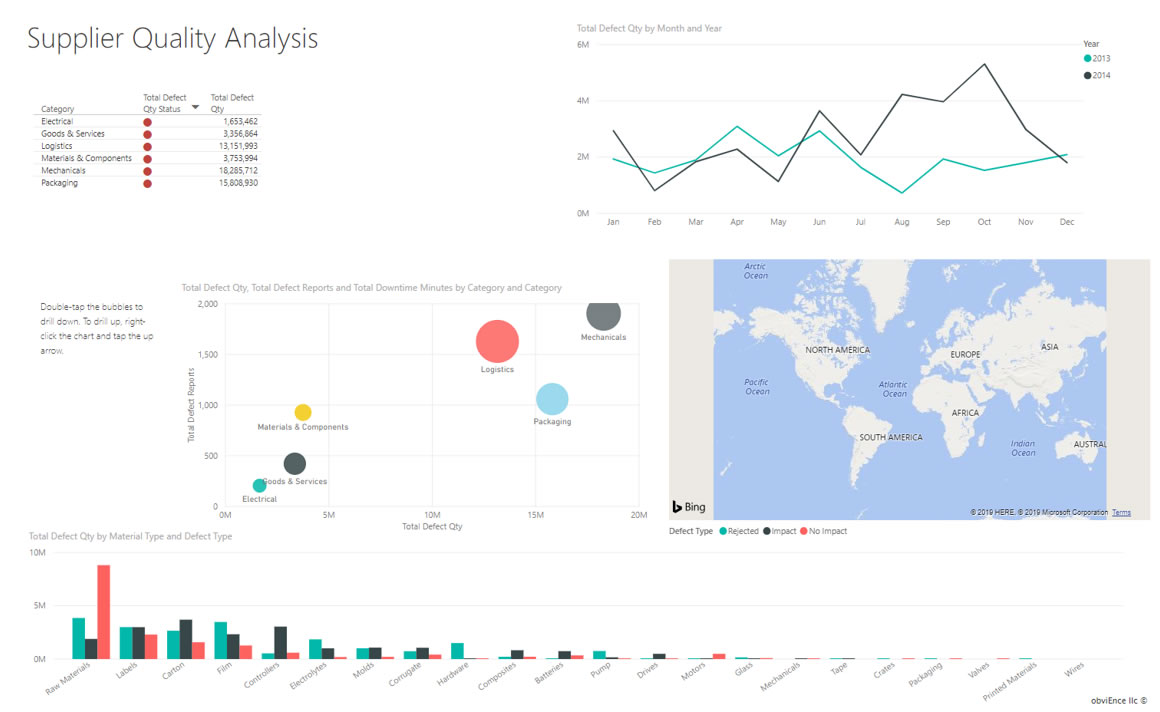The width and height of the screenshot is (1160, 712).
Task: Toggle 2013 year in line chart legend
Action: (x=1100, y=59)
